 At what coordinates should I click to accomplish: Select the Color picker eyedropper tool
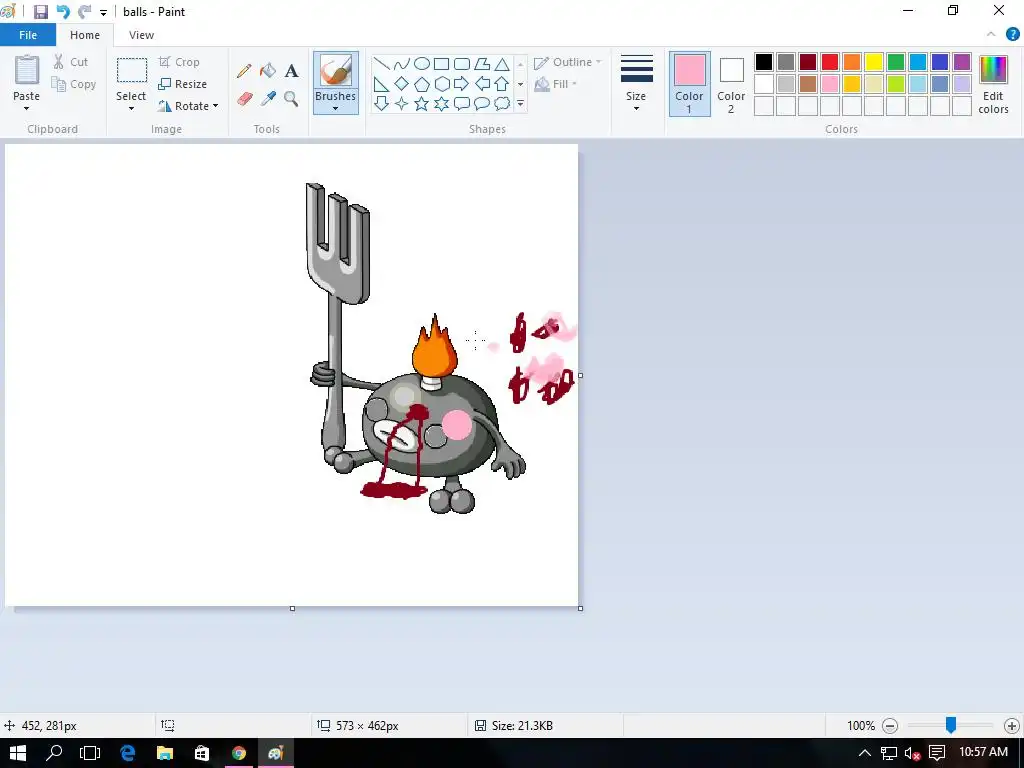268,99
